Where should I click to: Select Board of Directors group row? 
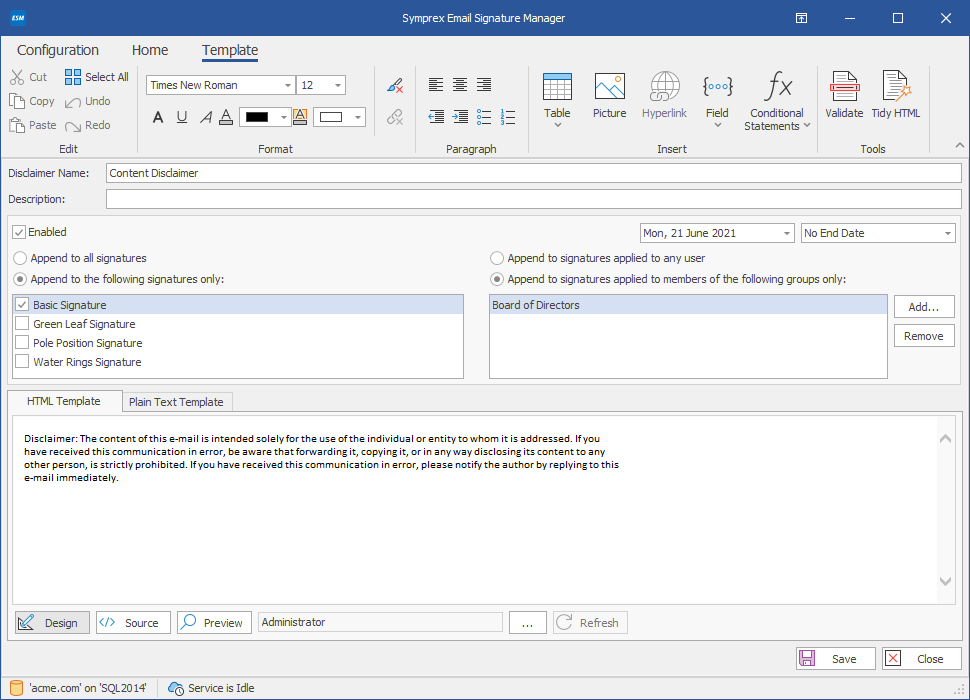(688, 305)
